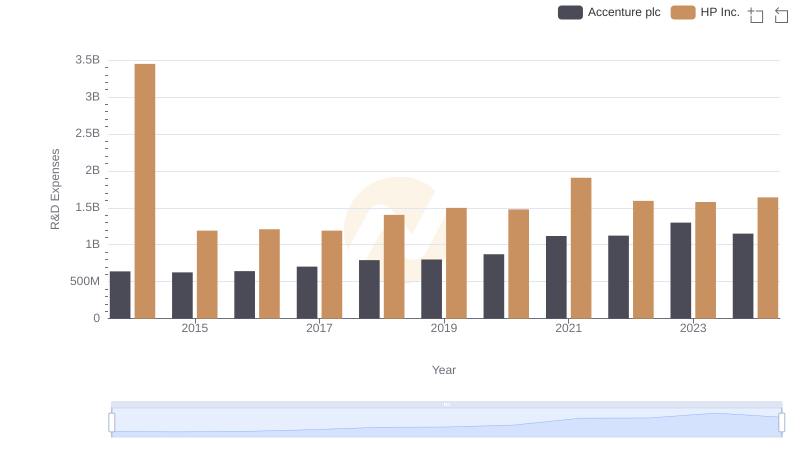
Task: Click the 2021 x-axis label
Action: coord(568,328)
